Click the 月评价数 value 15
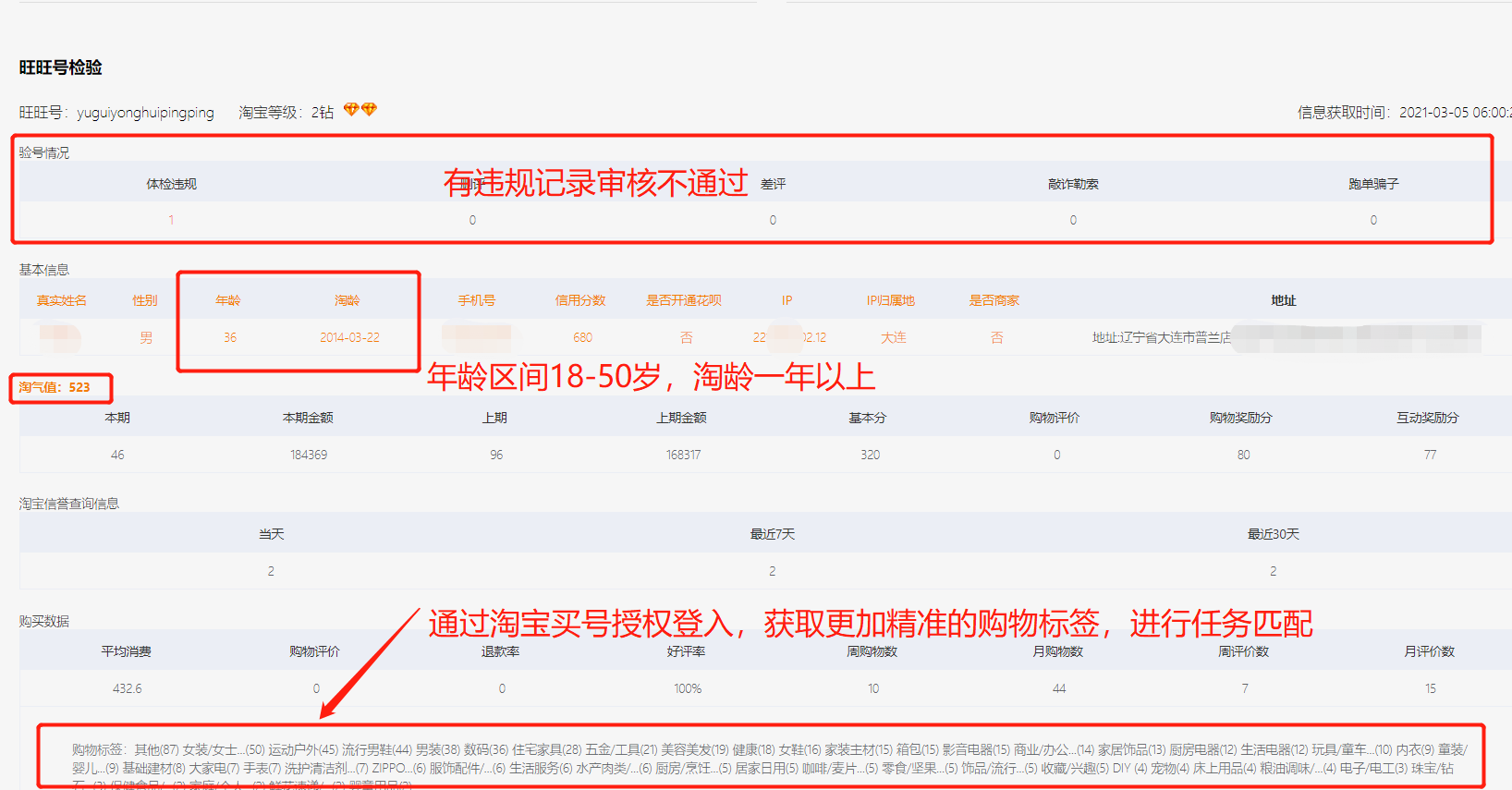Viewport: 1512px width, 790px height. (1431, 688)
